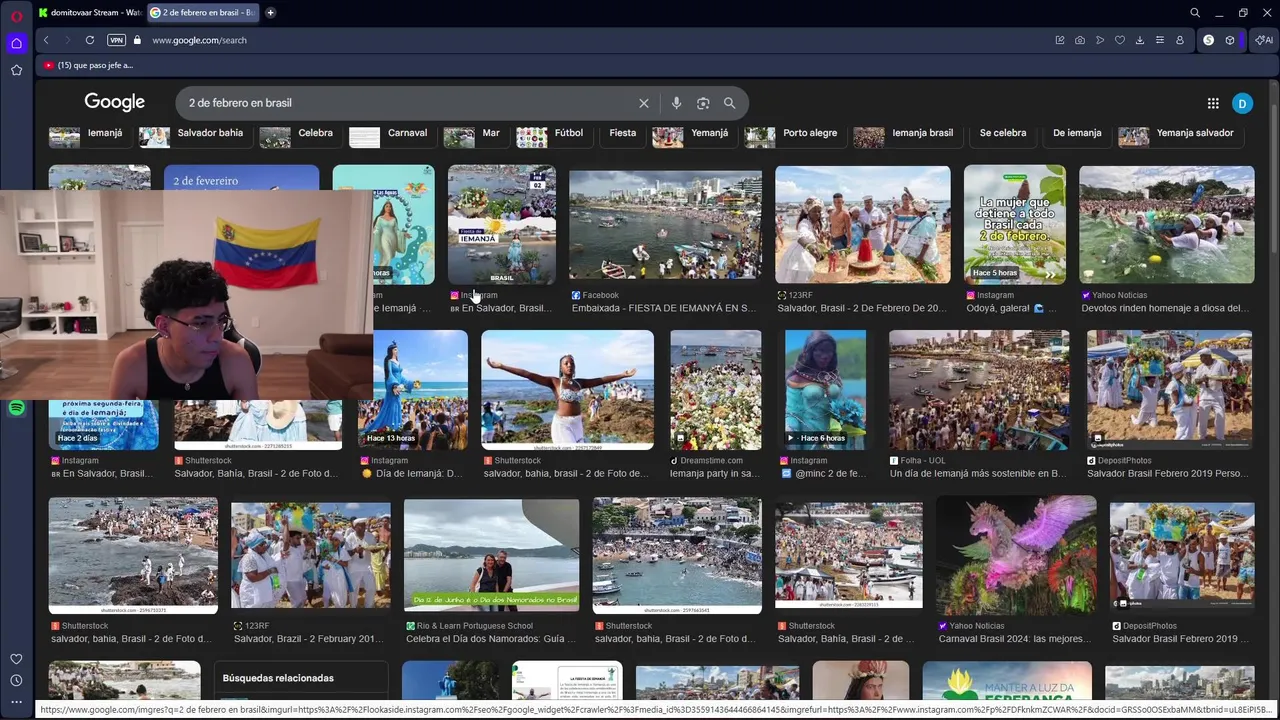This screenshot has width=1280, height=720.
Task: Click the round S extension icon
Action: click(1209, 40)
